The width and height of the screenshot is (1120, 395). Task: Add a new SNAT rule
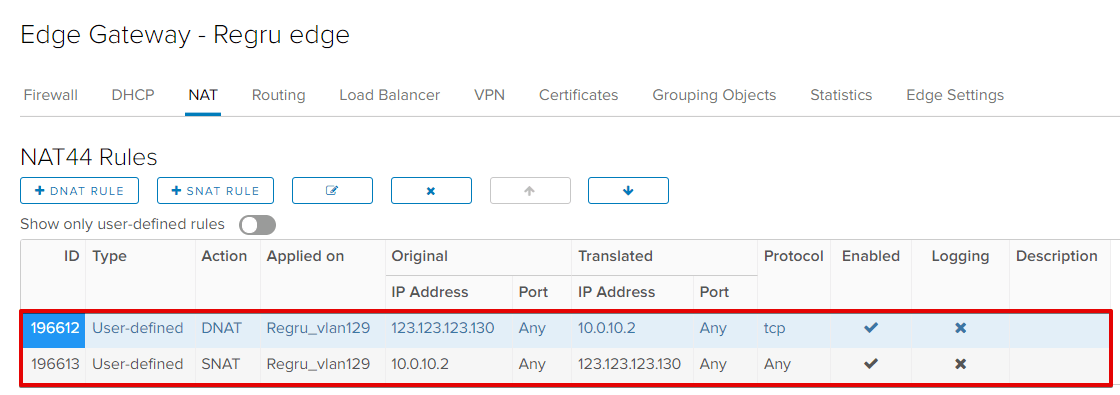tap(215, 191)
